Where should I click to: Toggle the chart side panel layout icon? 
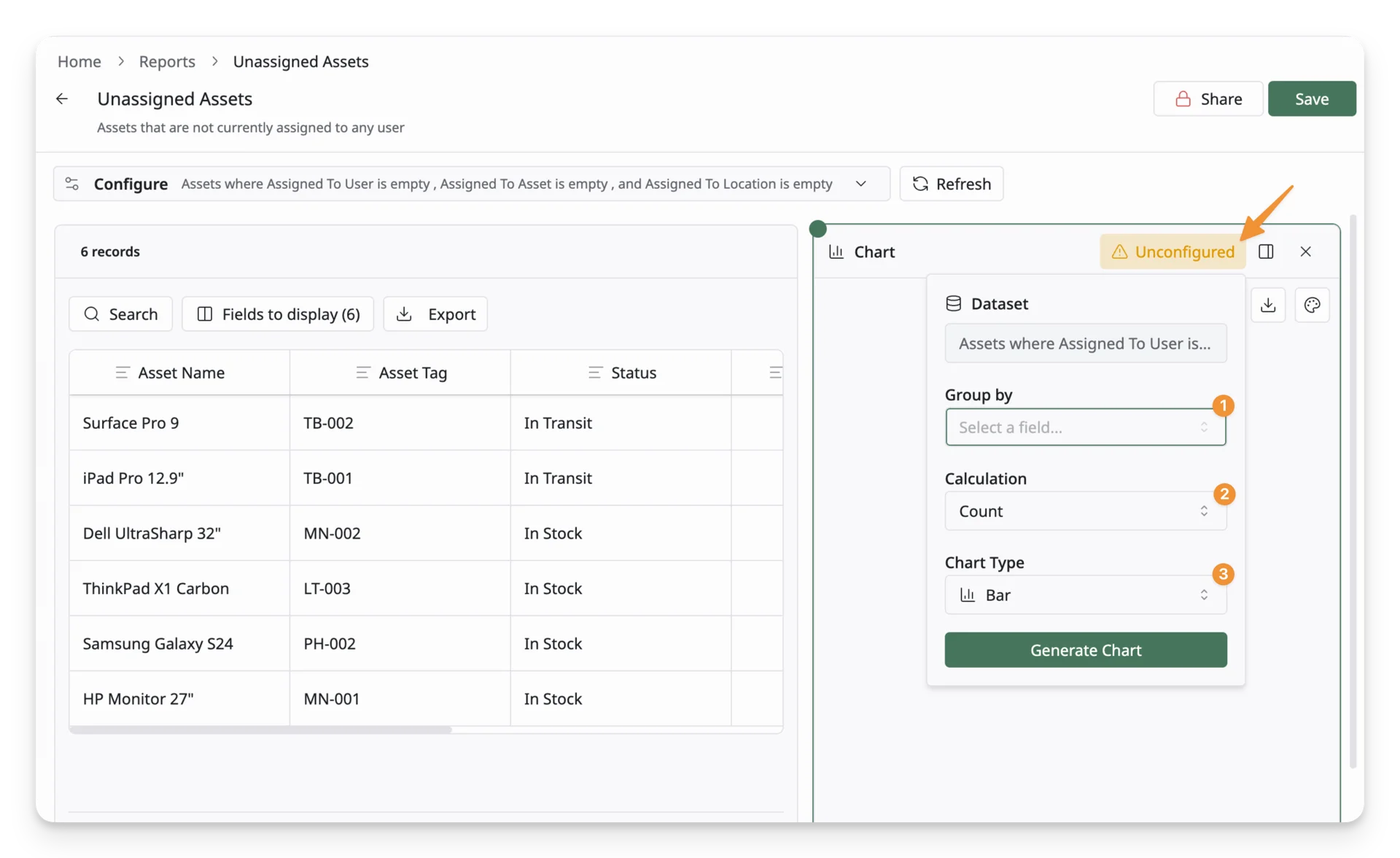[1266, 251]
